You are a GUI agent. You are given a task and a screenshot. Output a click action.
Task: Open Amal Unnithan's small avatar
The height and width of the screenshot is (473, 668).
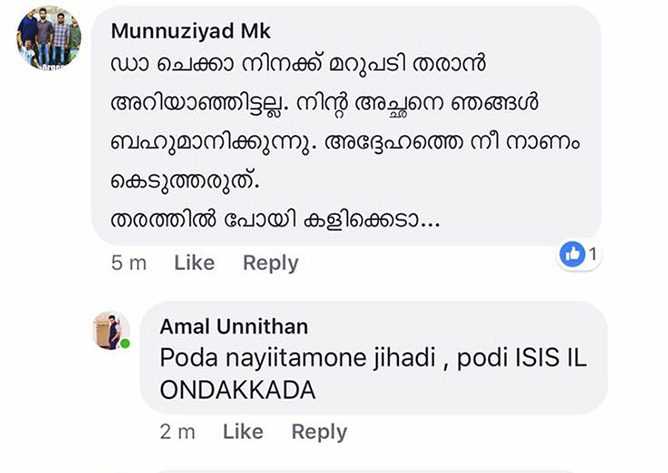click(110, 329)
